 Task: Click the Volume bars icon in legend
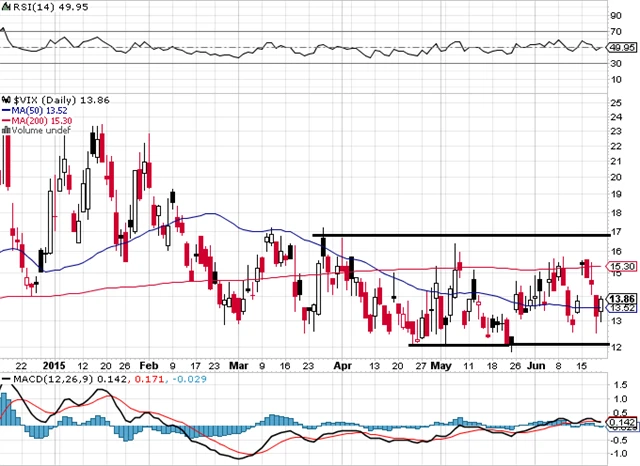4,129
